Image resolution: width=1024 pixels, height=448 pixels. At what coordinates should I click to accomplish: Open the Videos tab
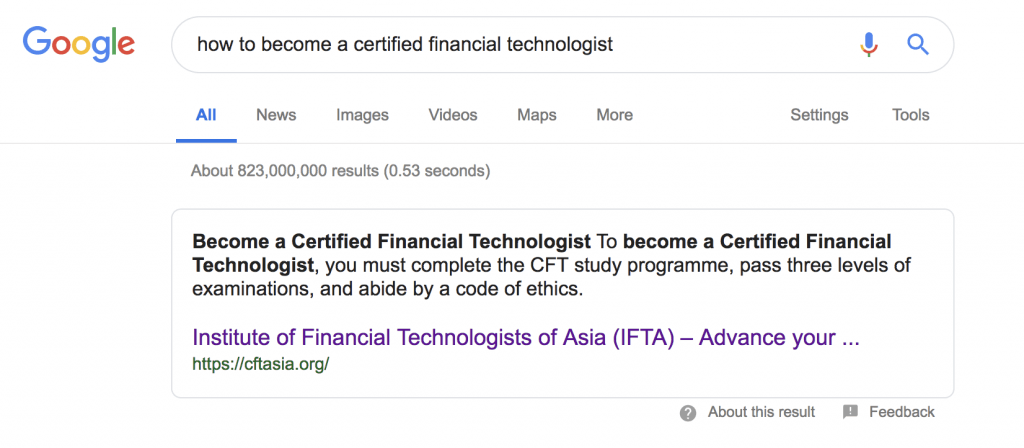(x=453, y=116)
